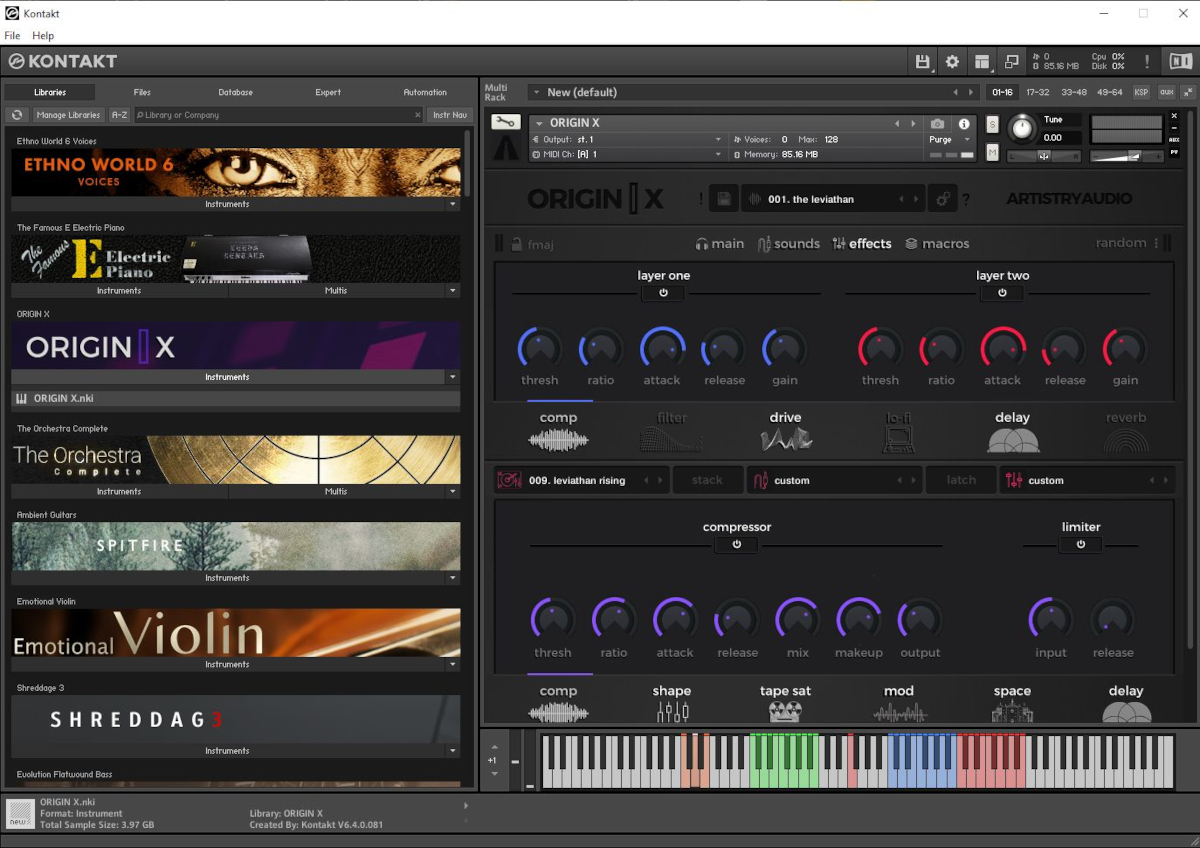Switch to the Files browser tab

coord(142,92)
